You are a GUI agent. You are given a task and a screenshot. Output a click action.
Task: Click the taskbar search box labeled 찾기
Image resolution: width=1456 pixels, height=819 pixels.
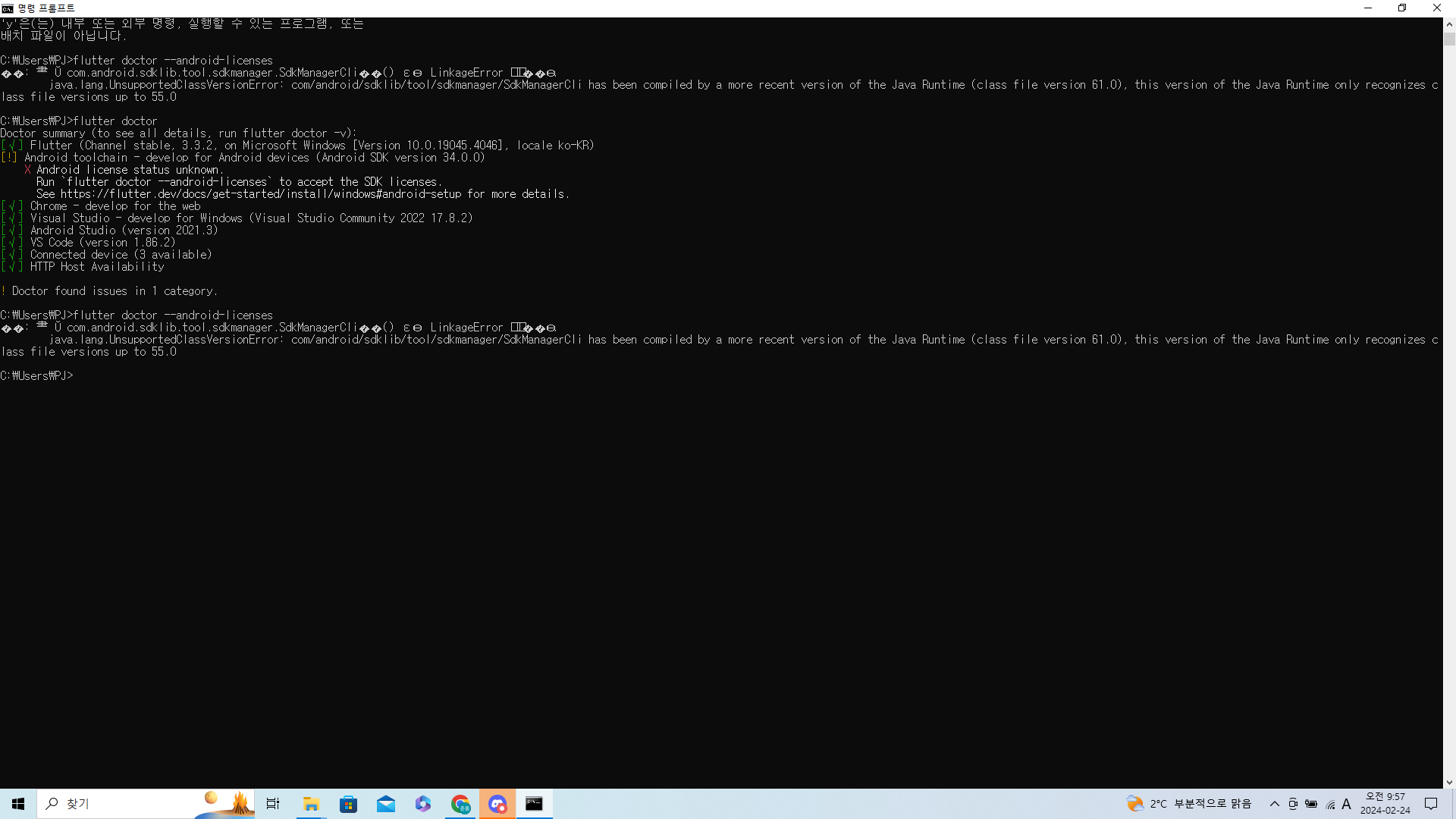[x=146, y=804]
